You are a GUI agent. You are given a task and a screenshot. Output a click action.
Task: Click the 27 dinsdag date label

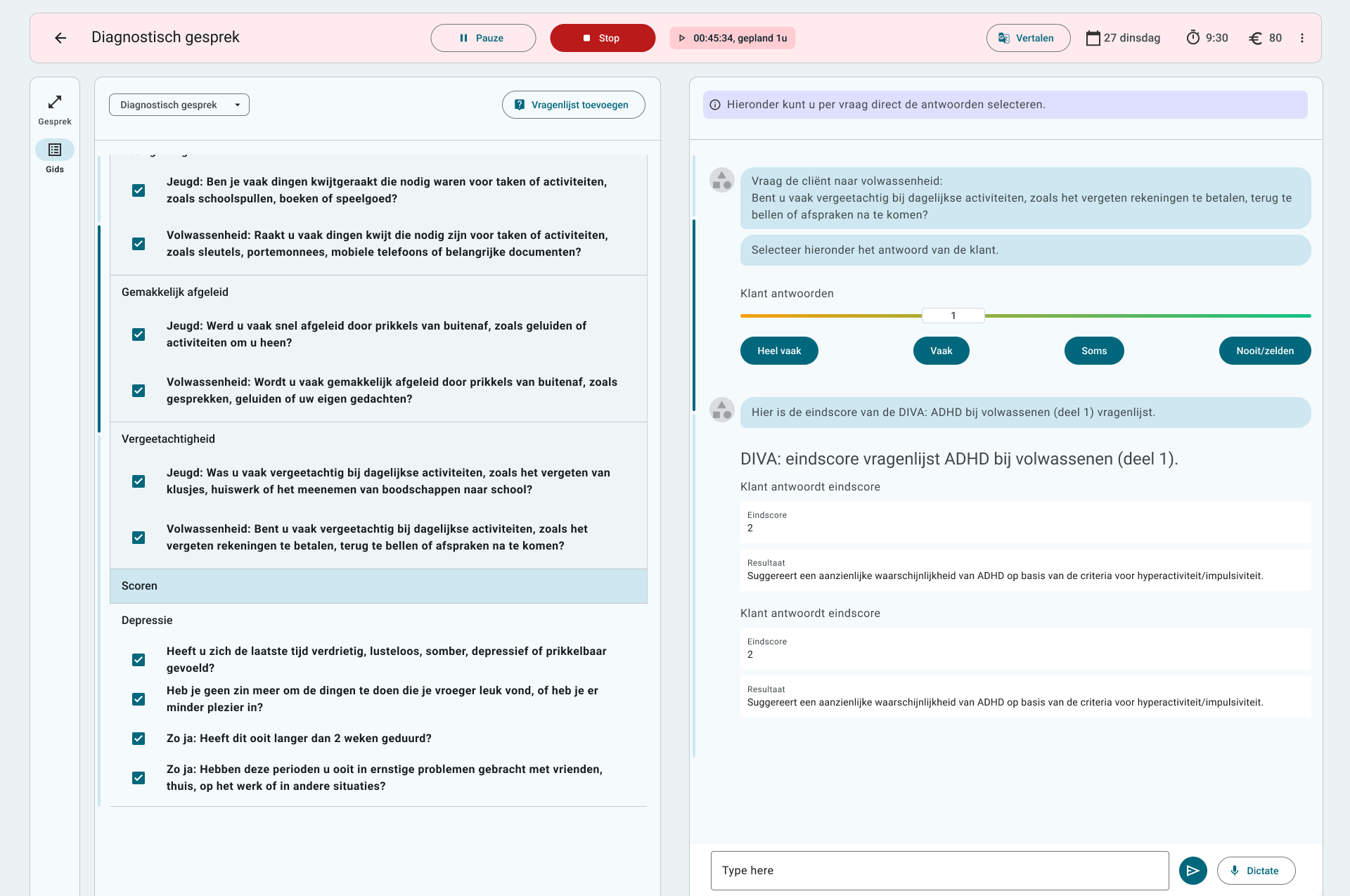[x=1132, y=38]
